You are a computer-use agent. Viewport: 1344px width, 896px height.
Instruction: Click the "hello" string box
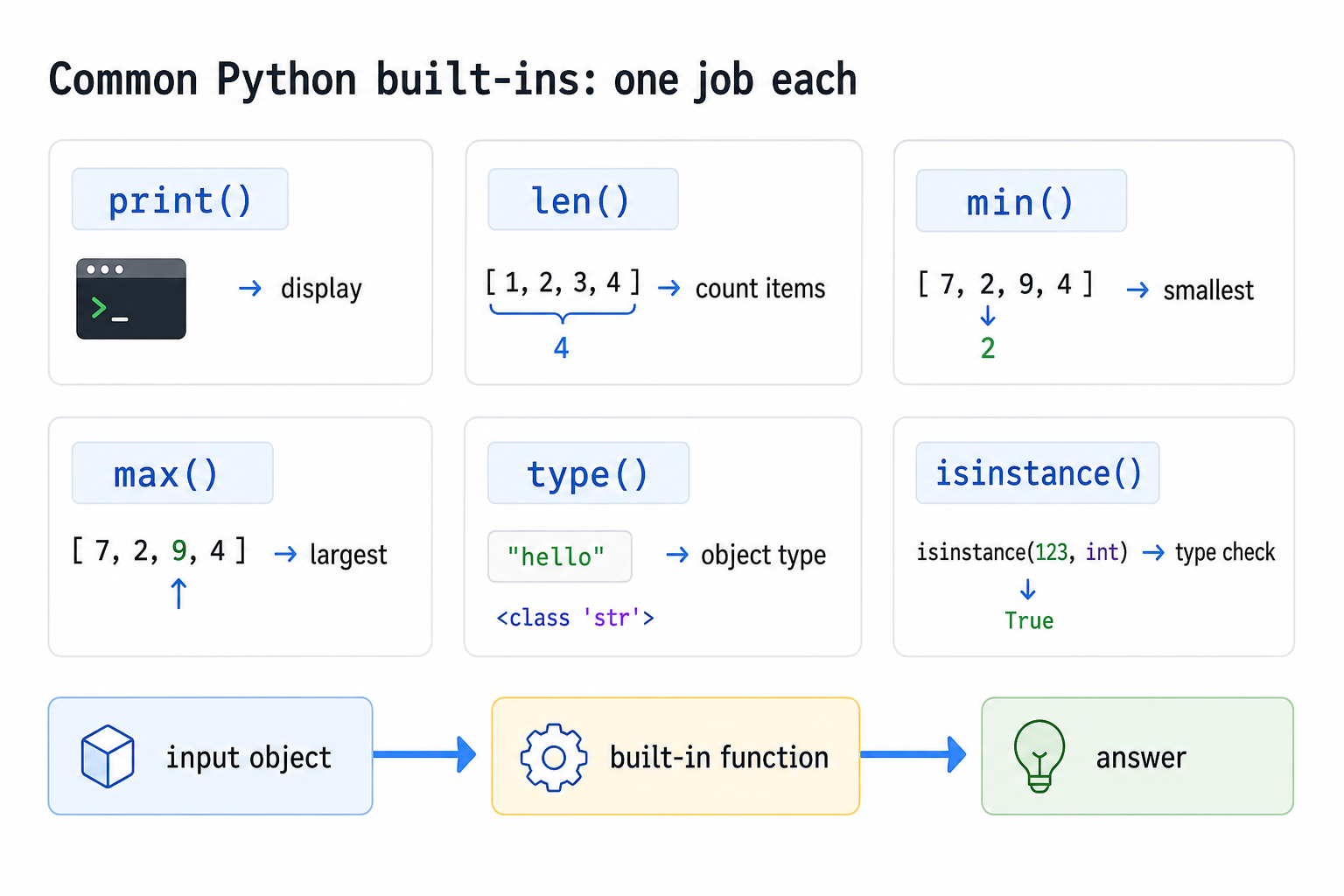pos(560,556)
